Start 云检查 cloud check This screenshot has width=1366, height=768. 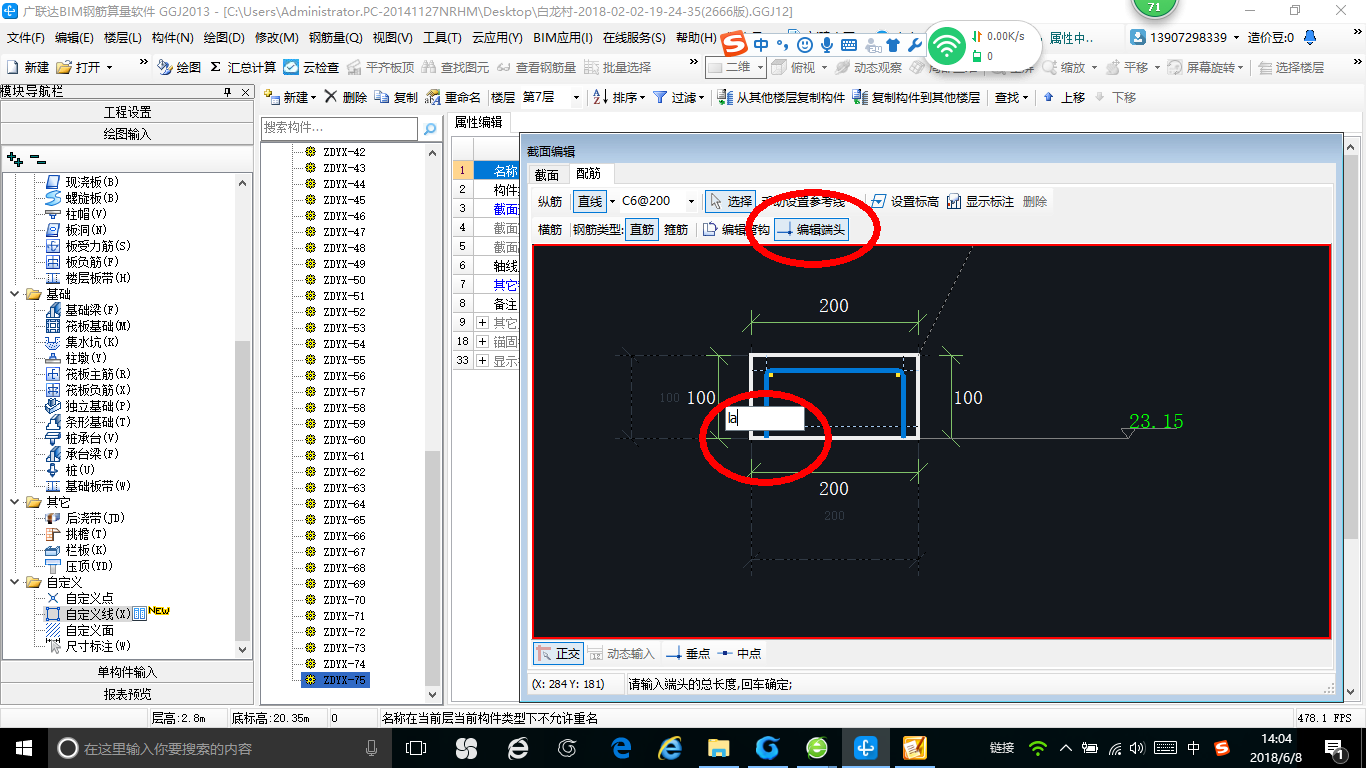[x=311, y=67]
